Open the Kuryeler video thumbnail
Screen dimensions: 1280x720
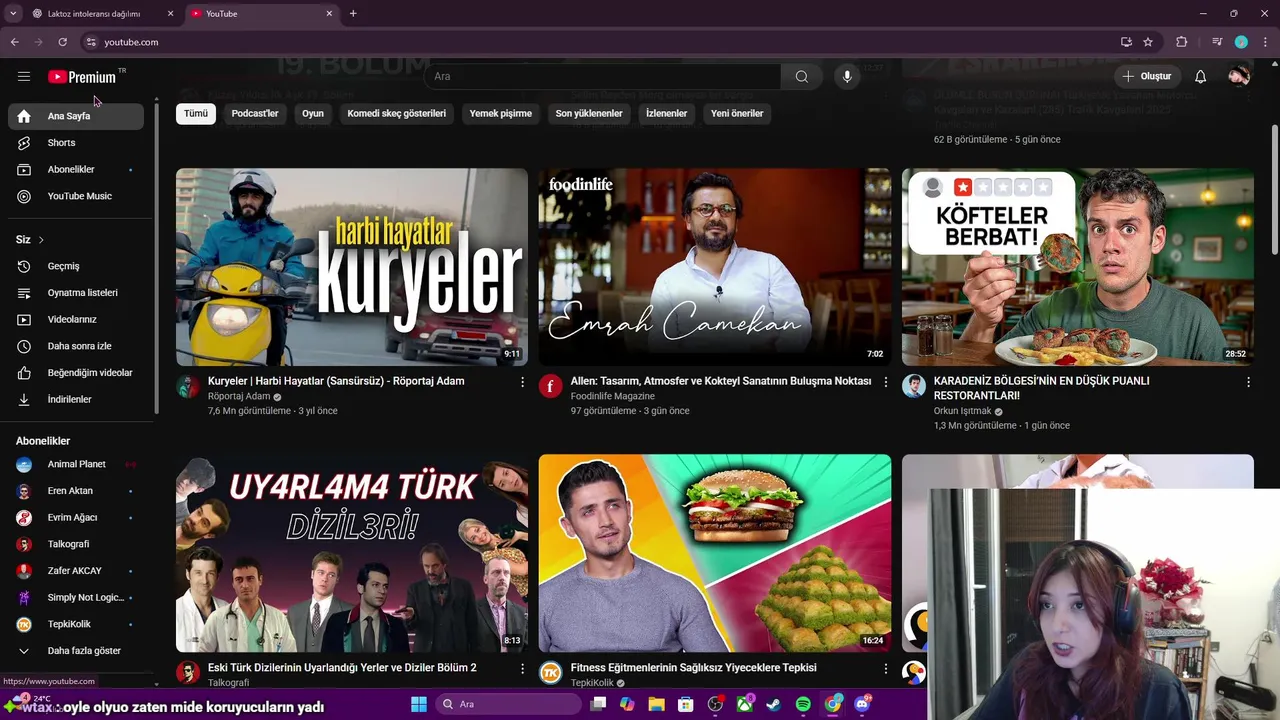(x=352, y=267)
